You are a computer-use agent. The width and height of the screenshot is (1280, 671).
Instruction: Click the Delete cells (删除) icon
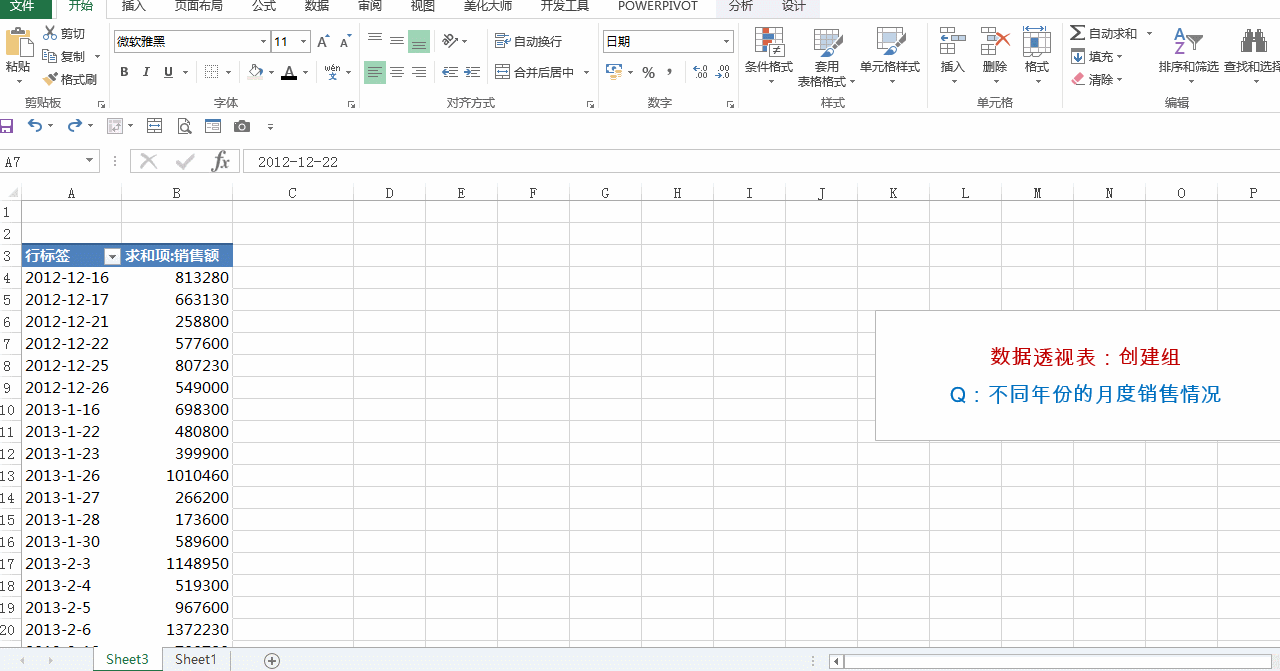click(995, 42)
